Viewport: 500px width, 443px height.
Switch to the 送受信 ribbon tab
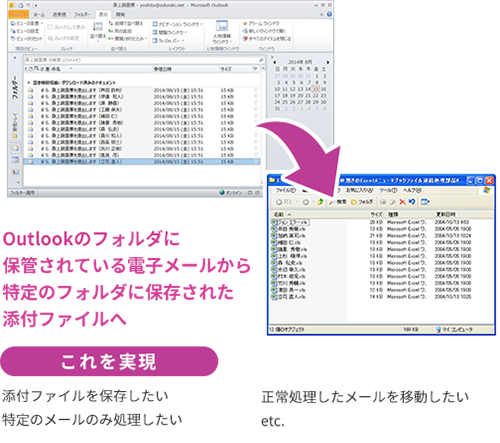[x=59, y=14]
